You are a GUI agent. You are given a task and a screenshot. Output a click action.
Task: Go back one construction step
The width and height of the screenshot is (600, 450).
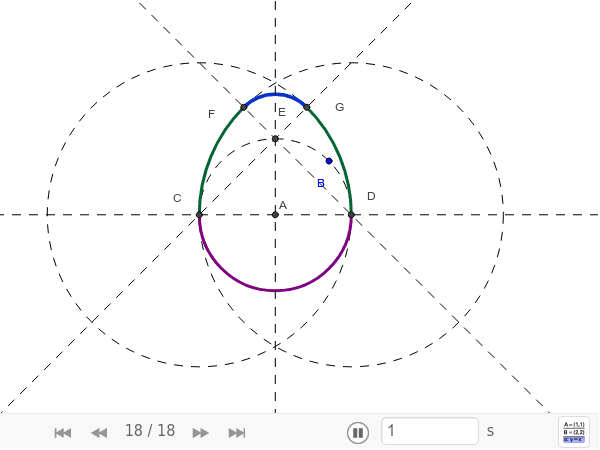coord(99,433)
